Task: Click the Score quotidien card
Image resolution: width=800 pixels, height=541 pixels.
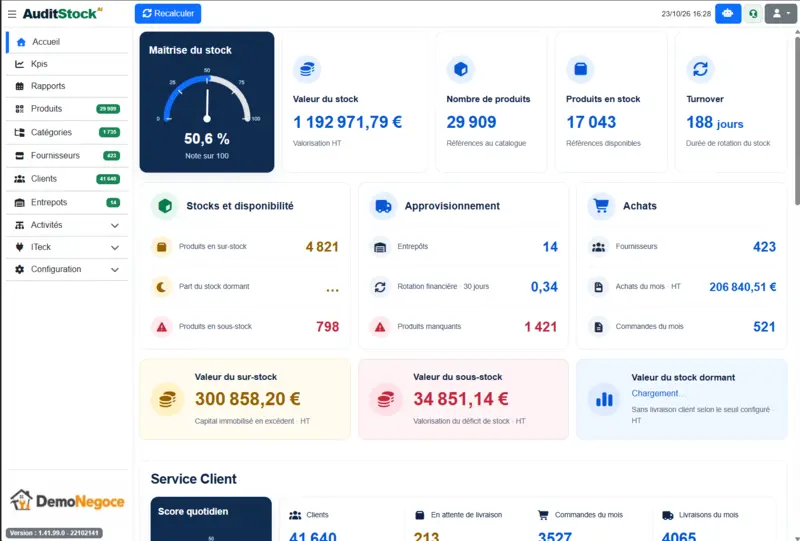Action: (x=211, y=519)
